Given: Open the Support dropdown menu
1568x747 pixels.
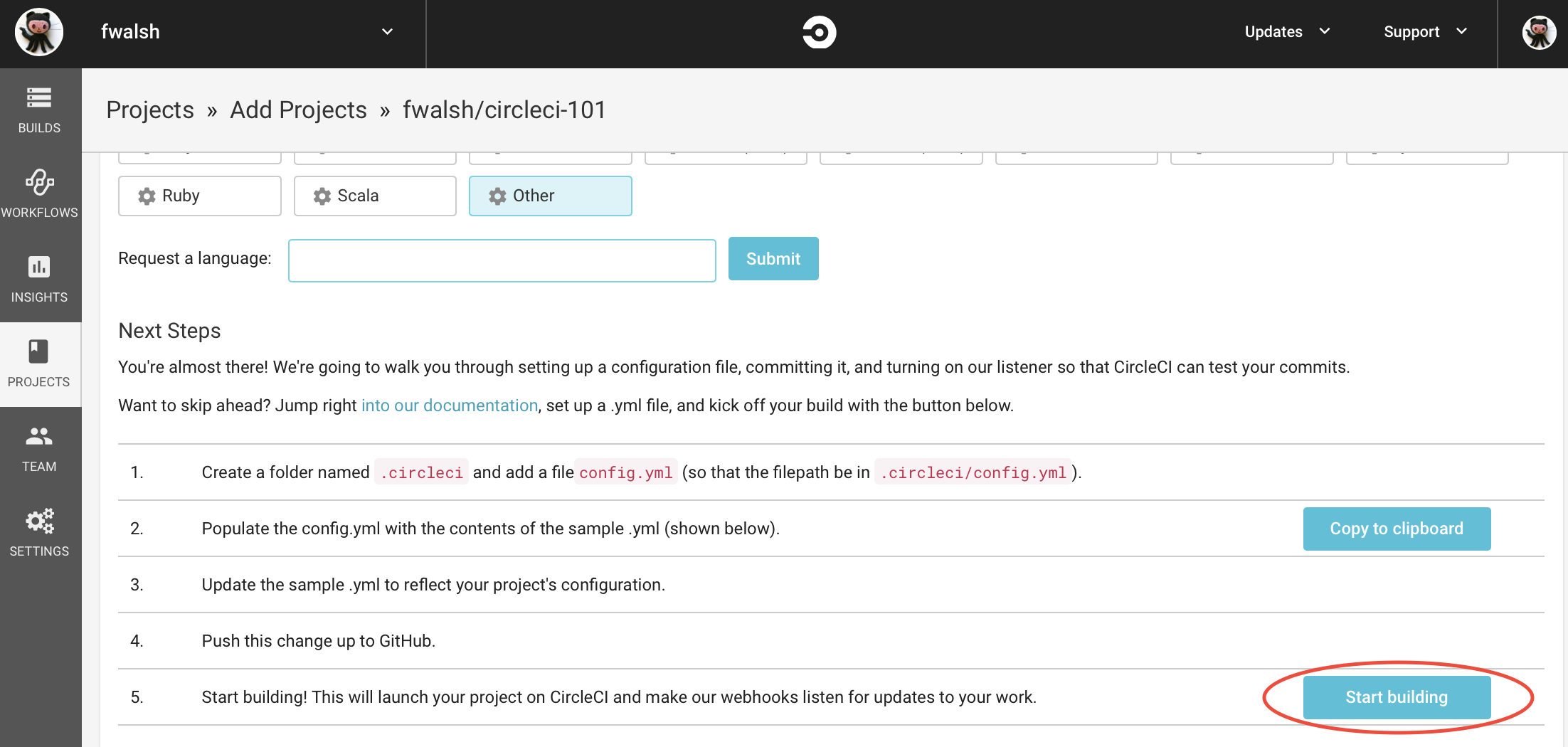Looking at the screenshot, I should (1425, 32).
